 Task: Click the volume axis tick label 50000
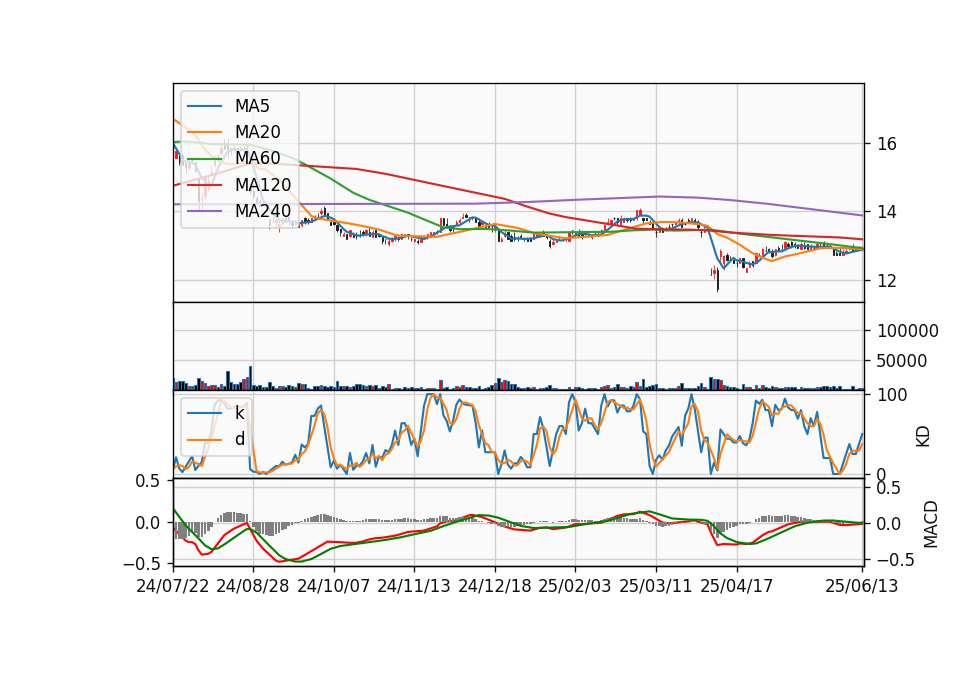902,361
